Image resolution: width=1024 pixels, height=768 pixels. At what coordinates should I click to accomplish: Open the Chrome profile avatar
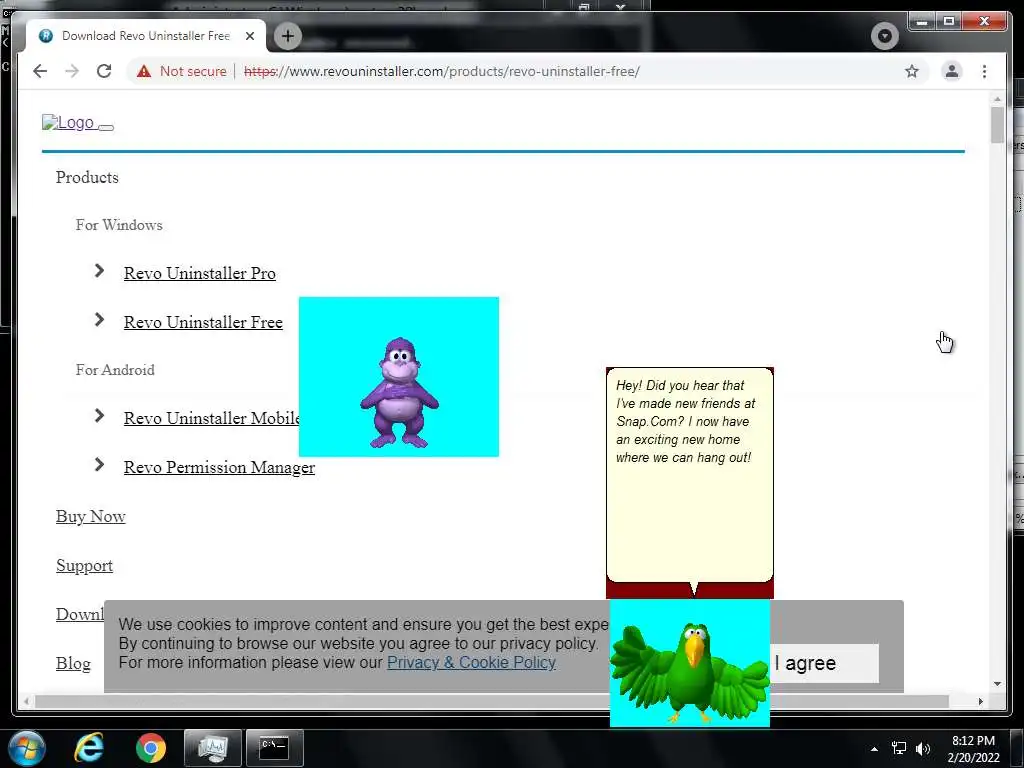pos(952,71)
